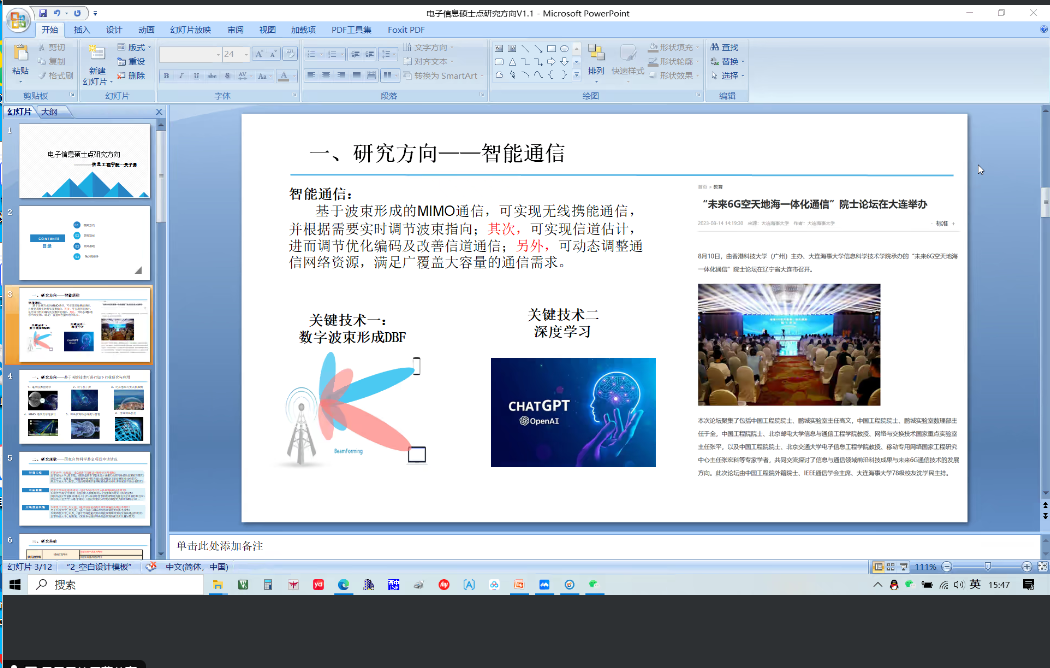Toggle bold formatting

[166, 76]
